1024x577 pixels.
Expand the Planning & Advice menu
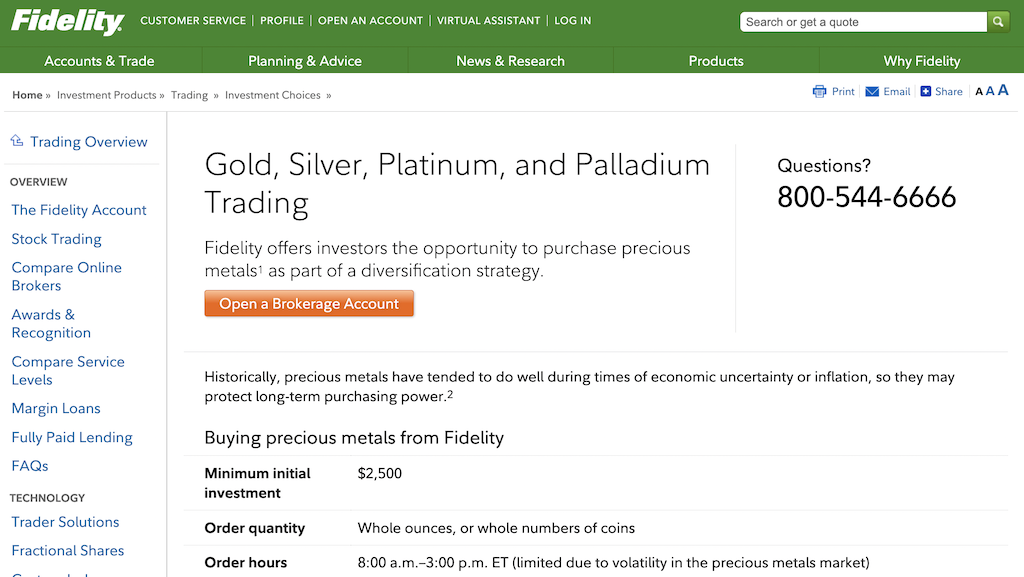coord(304,61)
